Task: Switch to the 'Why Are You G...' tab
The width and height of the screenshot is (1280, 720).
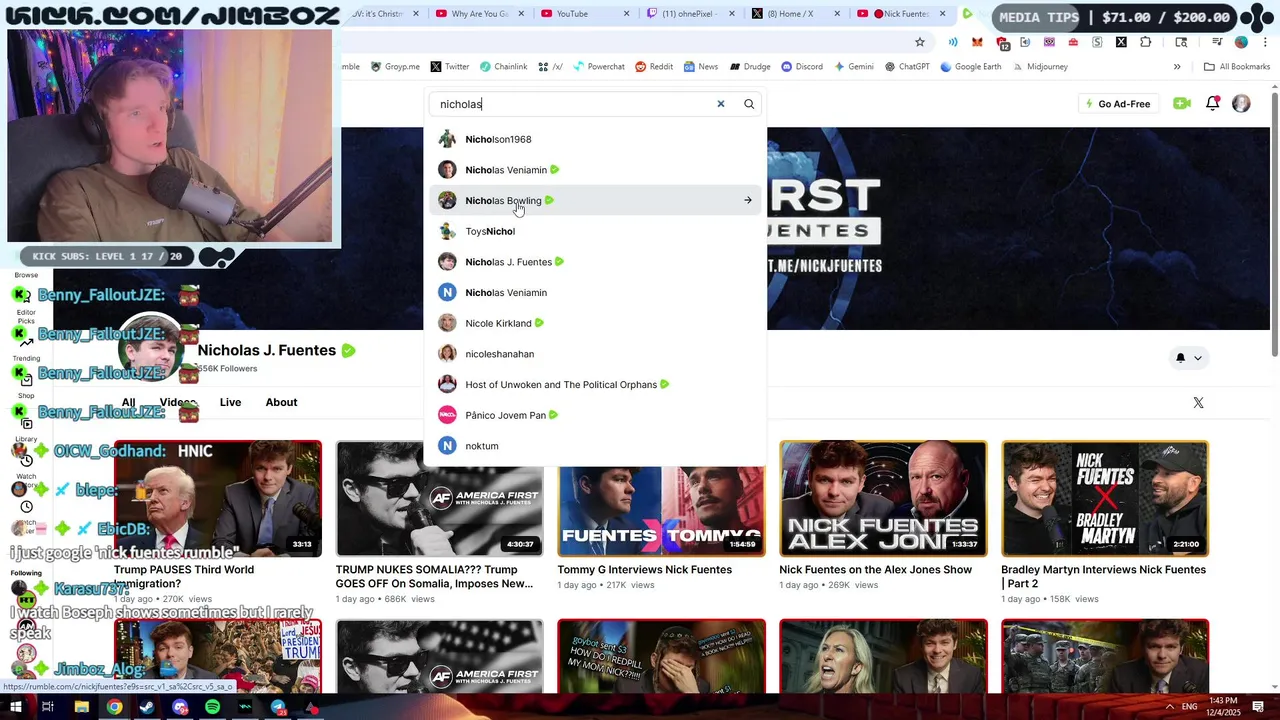Action: [478, 14]
